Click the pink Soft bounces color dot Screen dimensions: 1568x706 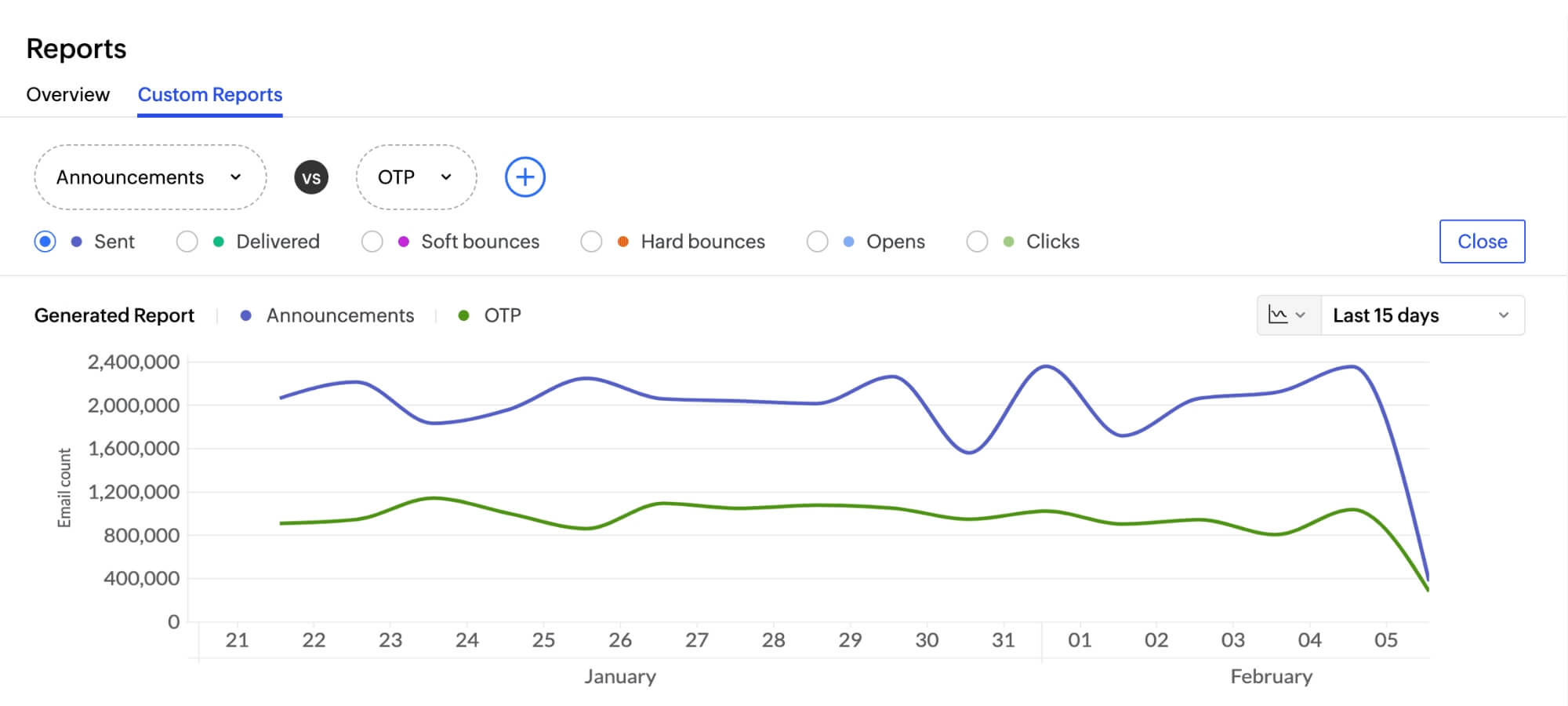(x=404, y=242)
